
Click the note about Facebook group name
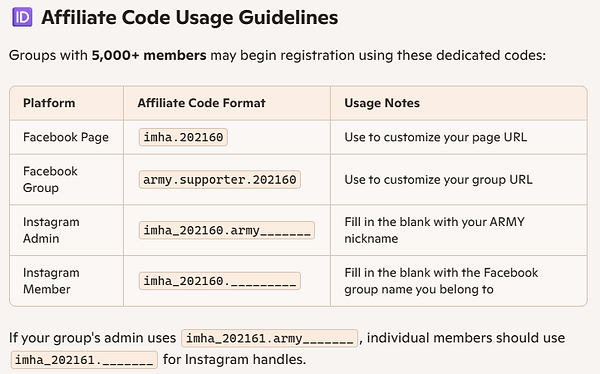pos(441,281)
